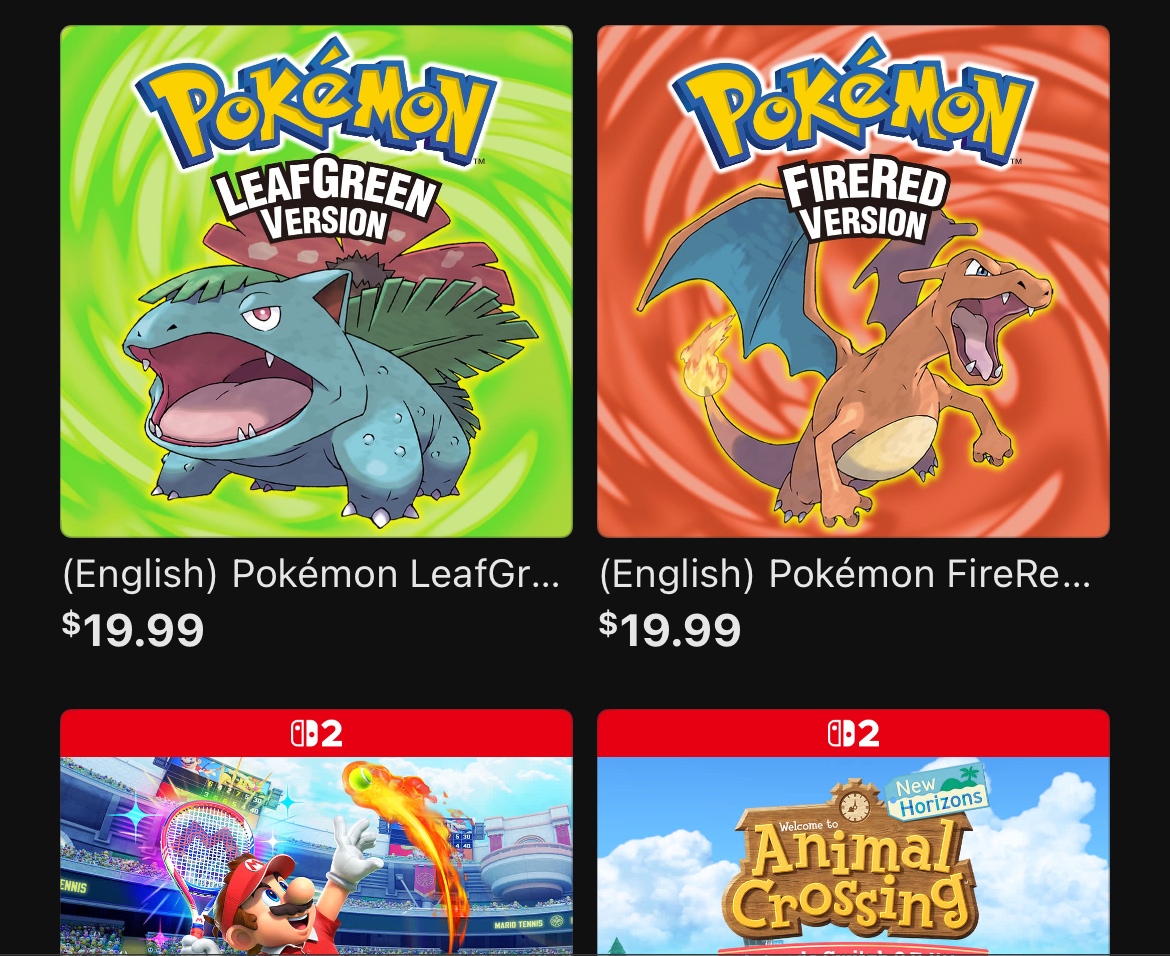Tap the Switch 2 logo above Mario Tennis
Viewport: 1170px width, 956px height.
coord(316,734)
